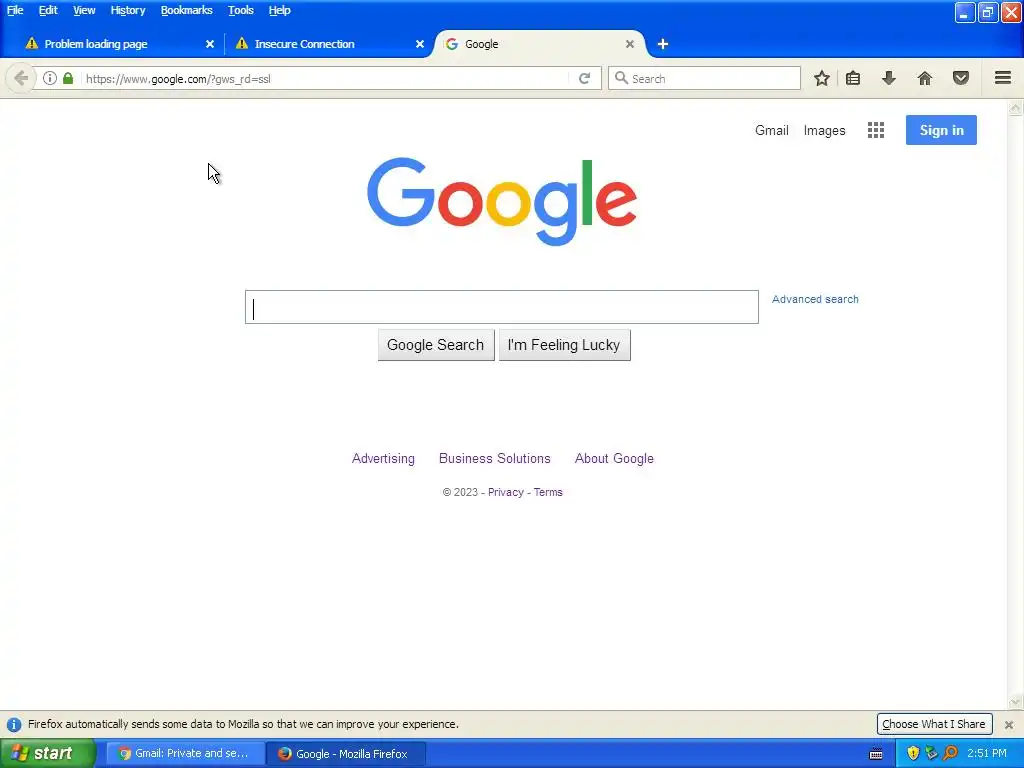Open the Help menu
Viewport: 1024px width, 768px height.
tap(279, 10)
